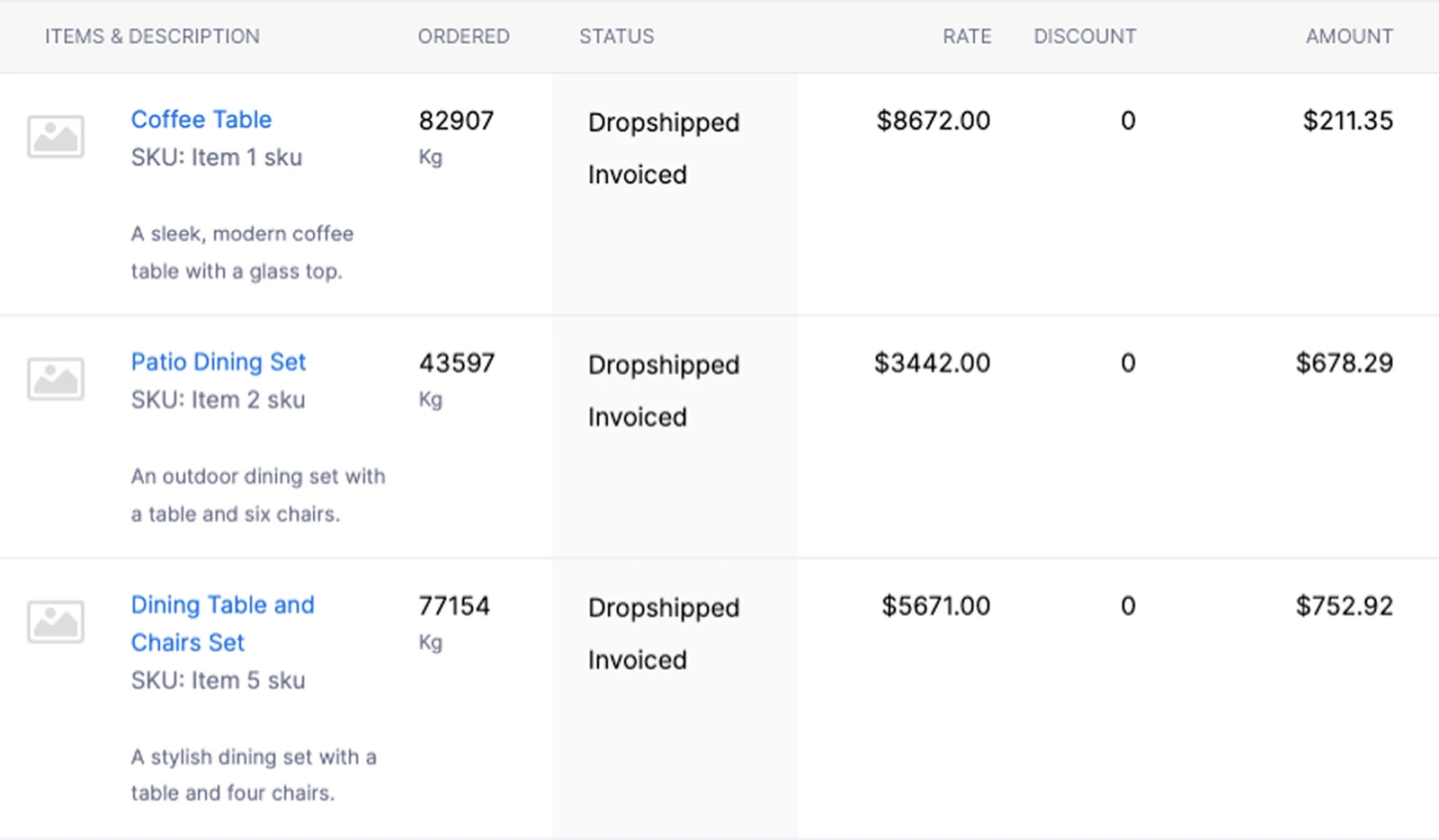
Task: Click Dropshipped status for Coffee Table
Action: click(664, 123)
